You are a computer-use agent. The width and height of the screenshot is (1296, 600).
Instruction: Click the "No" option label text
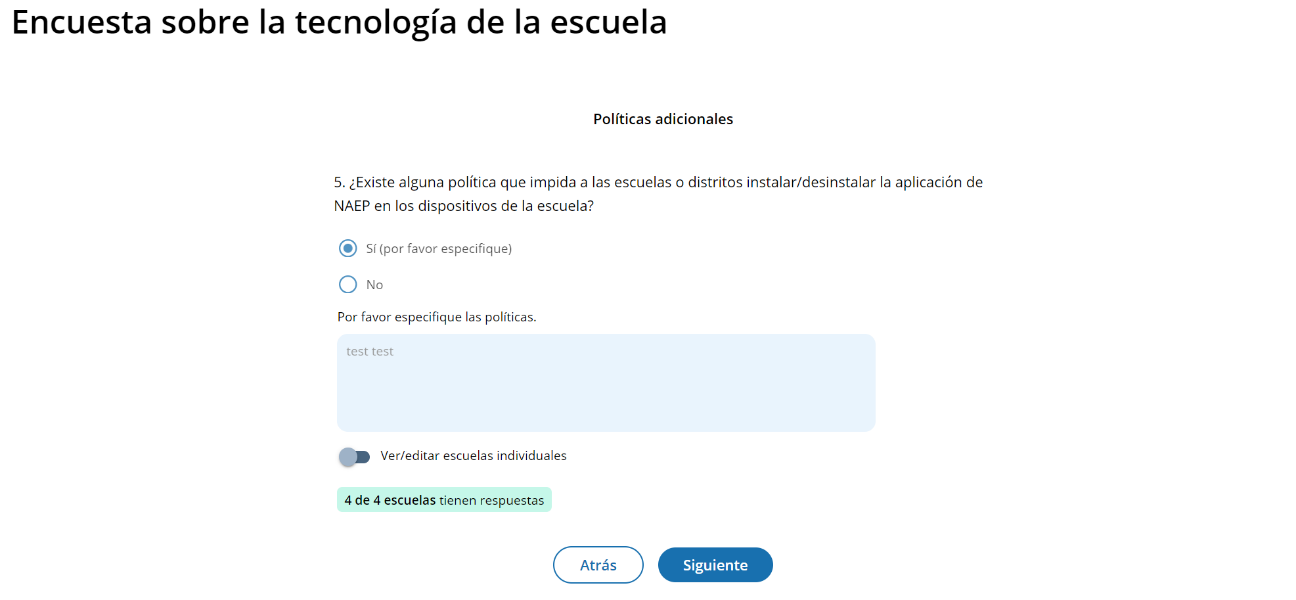point(375,285)
